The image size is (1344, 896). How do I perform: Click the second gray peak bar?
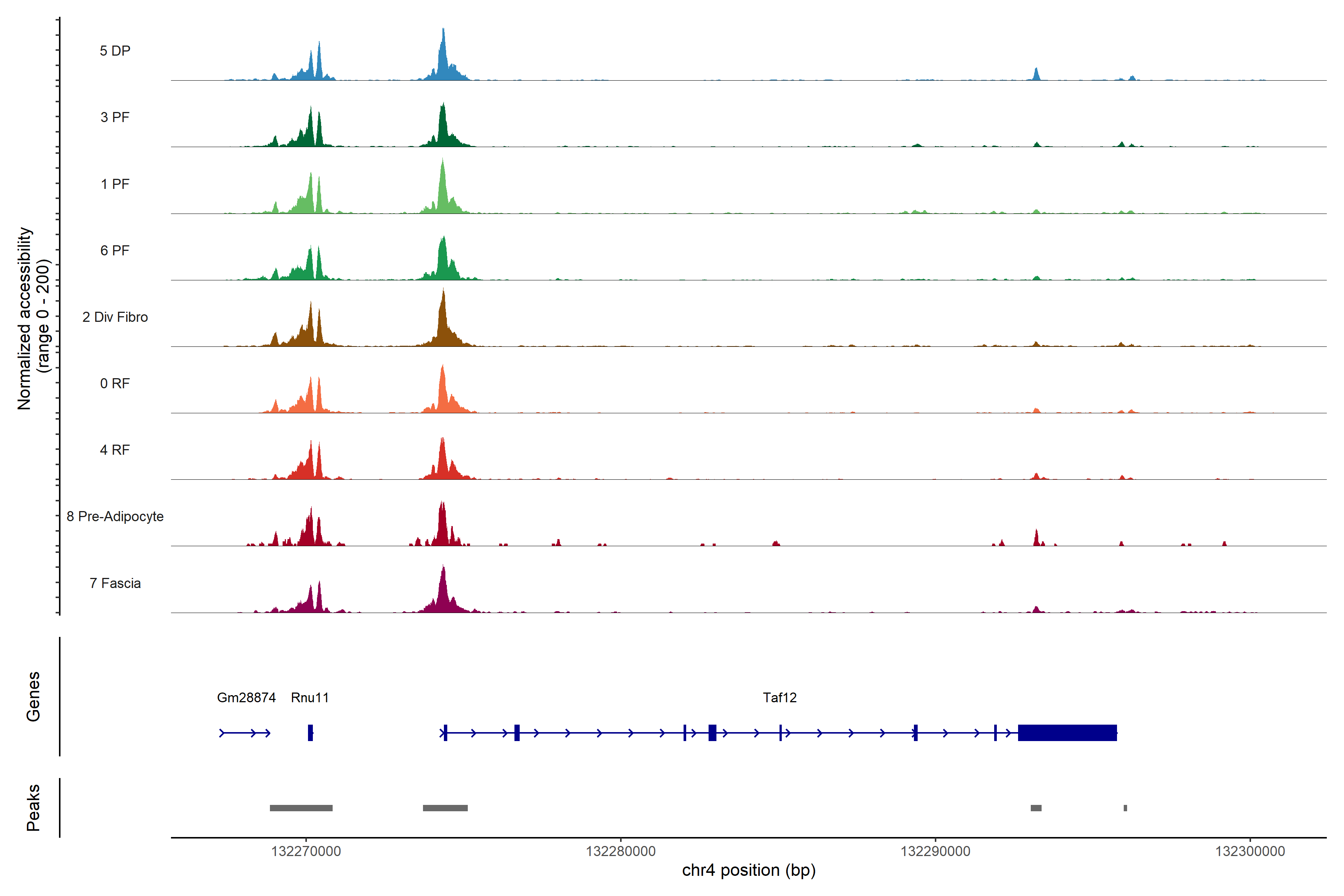(x=445, y=808)
